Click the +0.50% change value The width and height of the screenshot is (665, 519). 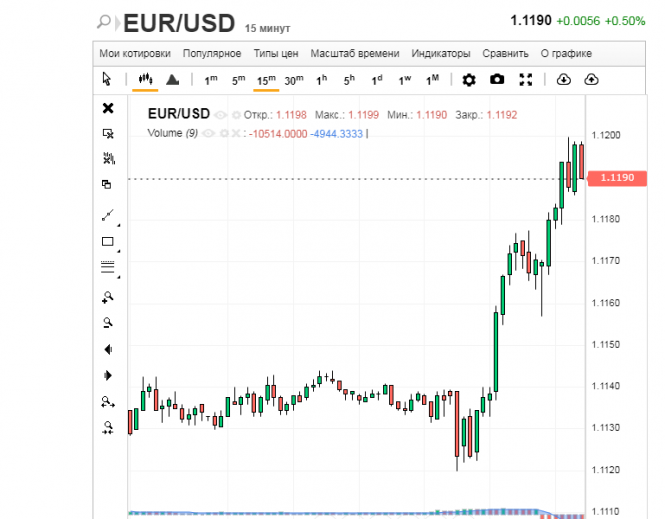coord(625,21)
